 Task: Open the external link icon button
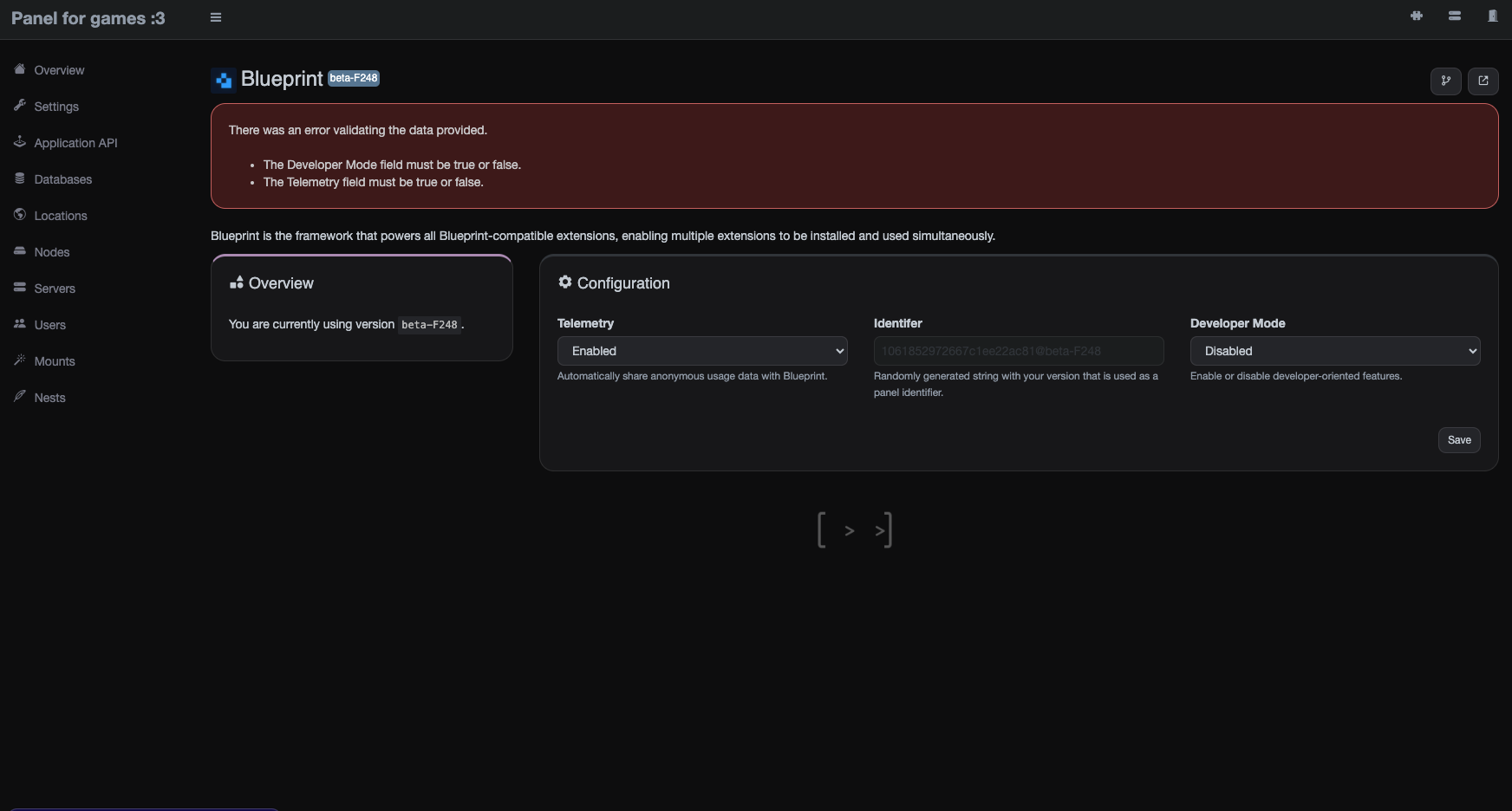1483,81
